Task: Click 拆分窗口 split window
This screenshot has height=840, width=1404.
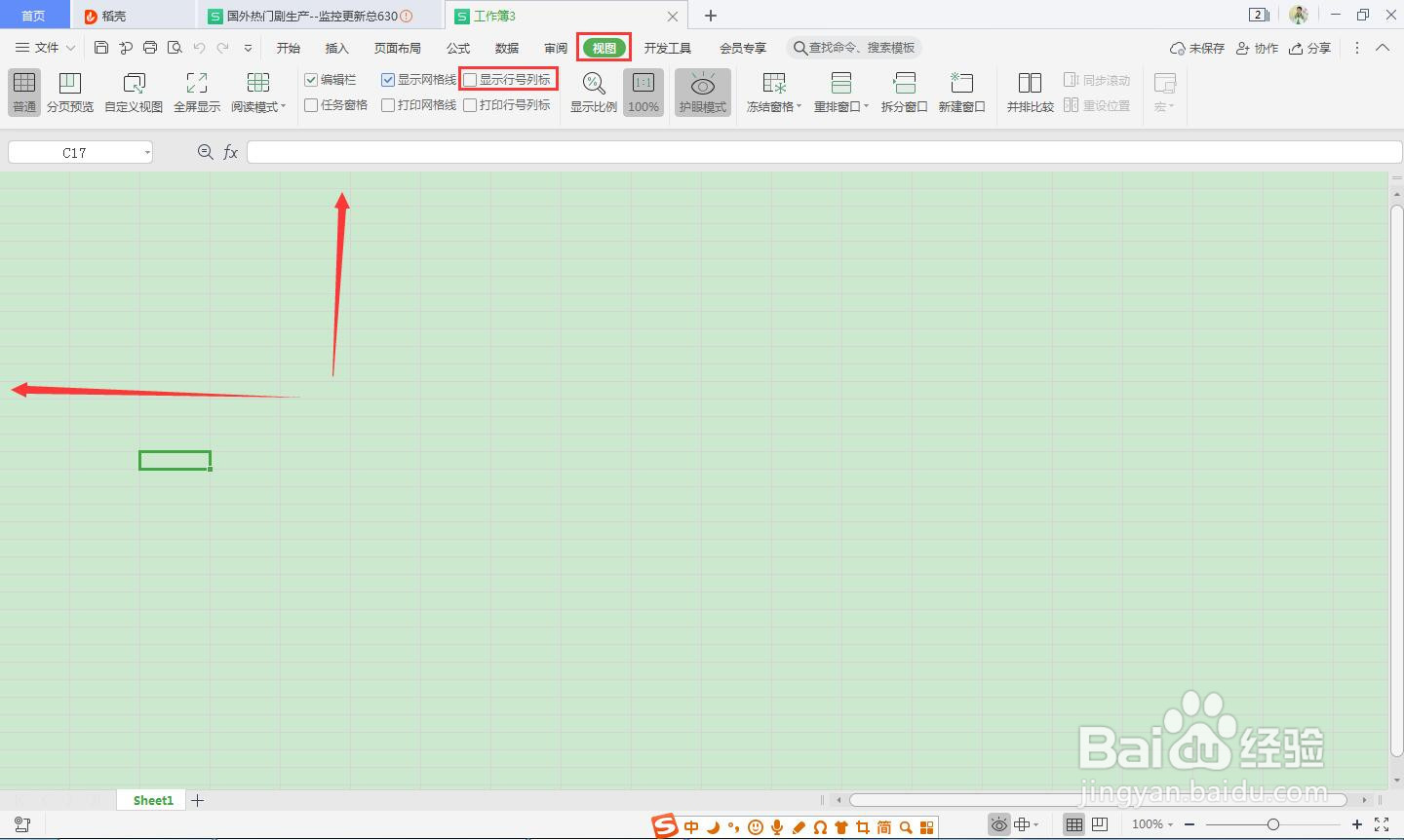Action: pyautogui.click(x=904, y=93)
